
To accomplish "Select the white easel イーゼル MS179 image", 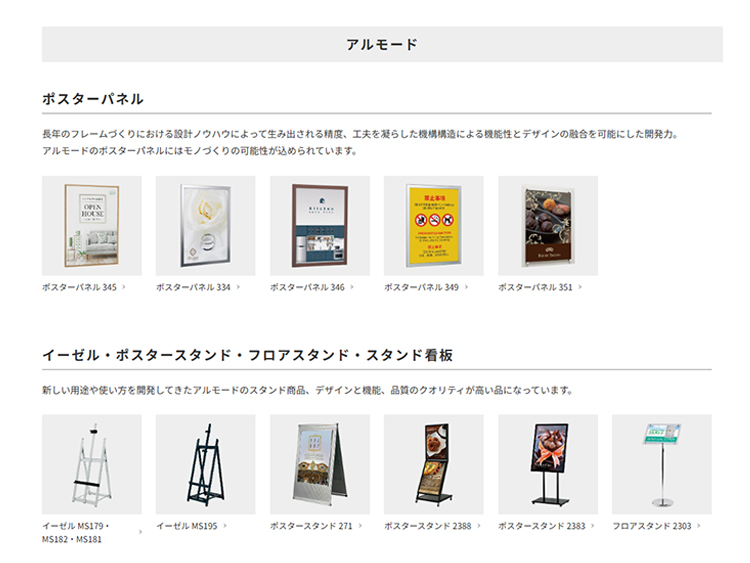I will [x=91, y=464].
